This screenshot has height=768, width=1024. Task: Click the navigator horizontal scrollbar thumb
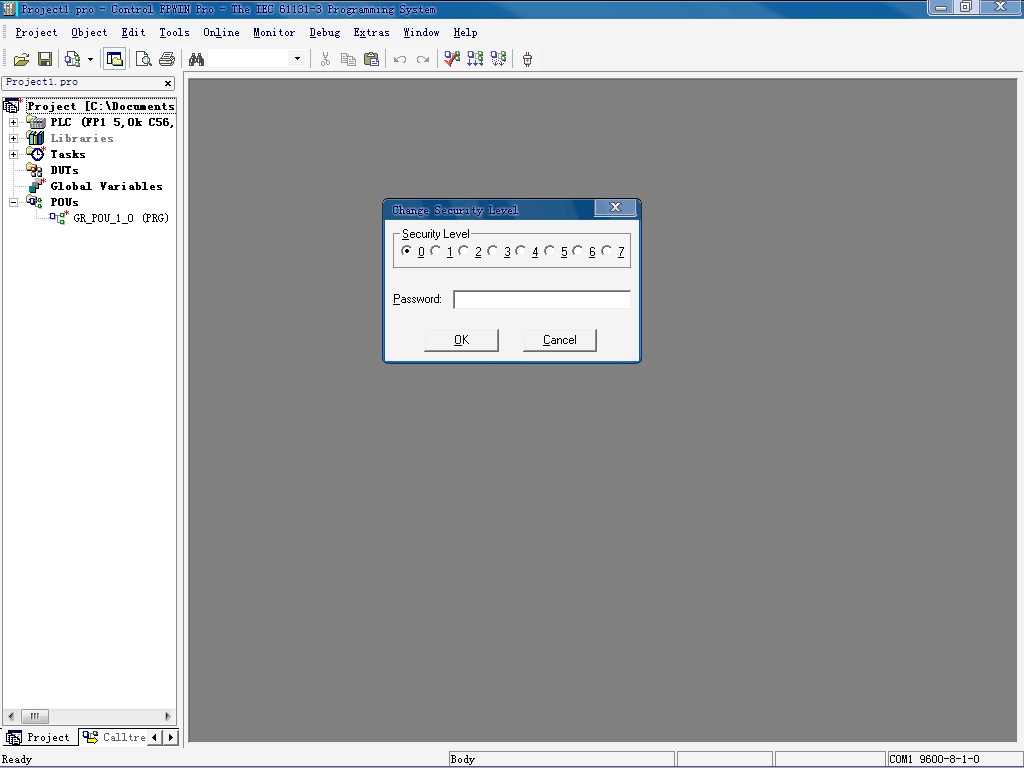(x=33, y=716)
